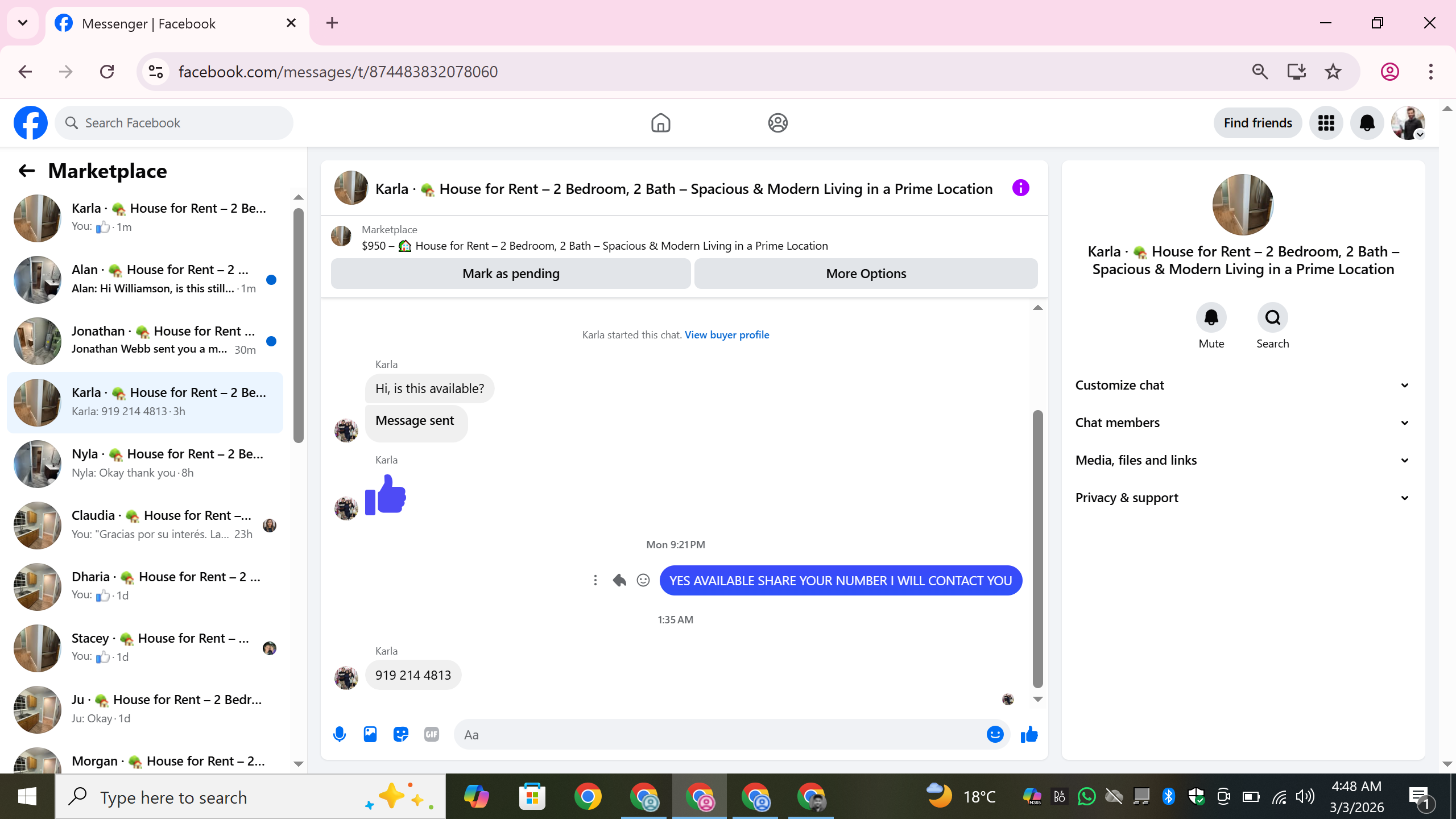1456x819 pixels.
Task: Open the emoji picker in the message field
Action: click(995, 734)
